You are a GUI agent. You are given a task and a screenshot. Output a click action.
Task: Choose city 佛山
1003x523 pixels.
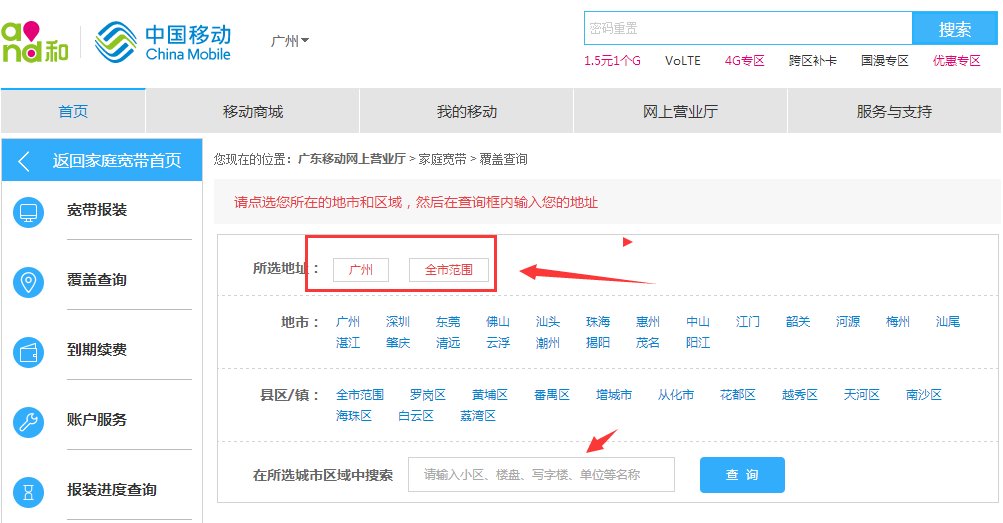click(x=498, y=322)
